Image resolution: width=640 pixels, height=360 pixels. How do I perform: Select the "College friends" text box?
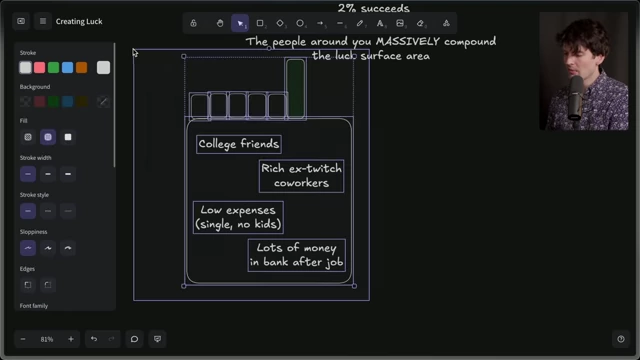[x=239, y=144]
